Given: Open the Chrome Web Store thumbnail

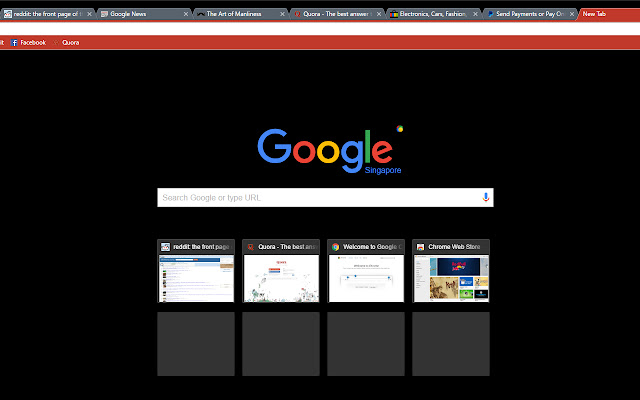Looking at the screenshot, I should (x=451, y=271).
